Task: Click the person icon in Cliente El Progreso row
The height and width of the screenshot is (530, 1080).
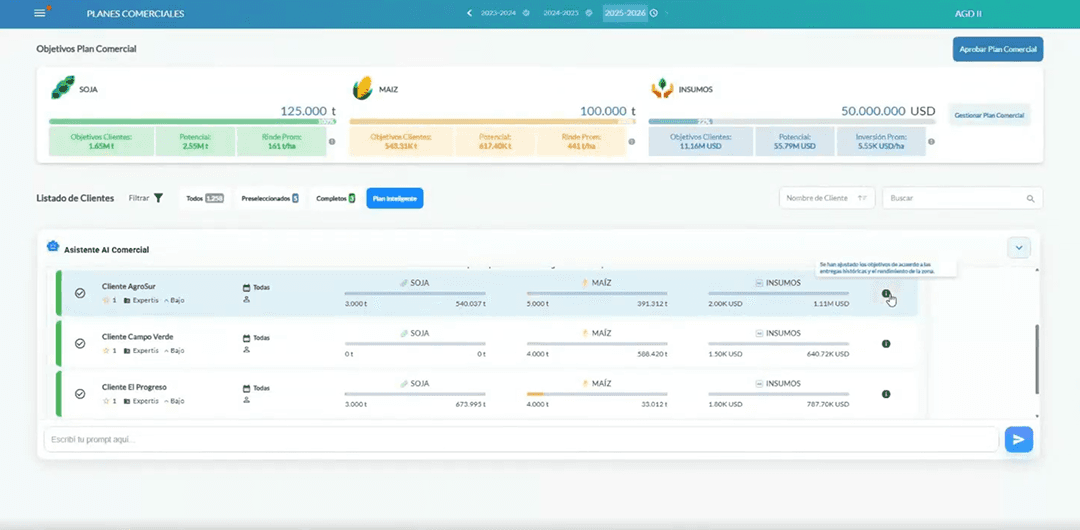Action: (x=247, y=400)
